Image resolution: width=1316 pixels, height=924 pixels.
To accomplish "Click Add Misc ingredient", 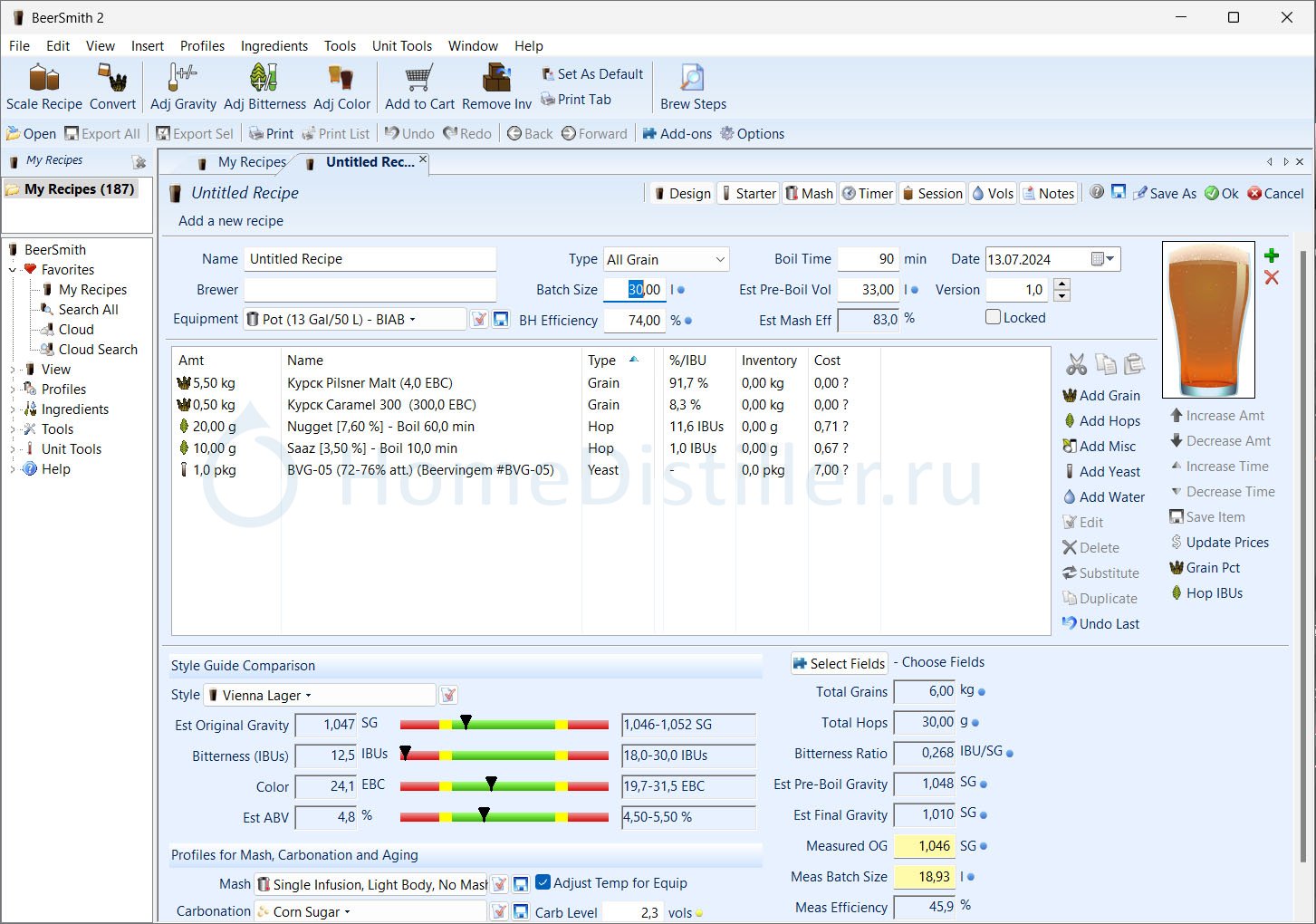I will pos(1099,447).
